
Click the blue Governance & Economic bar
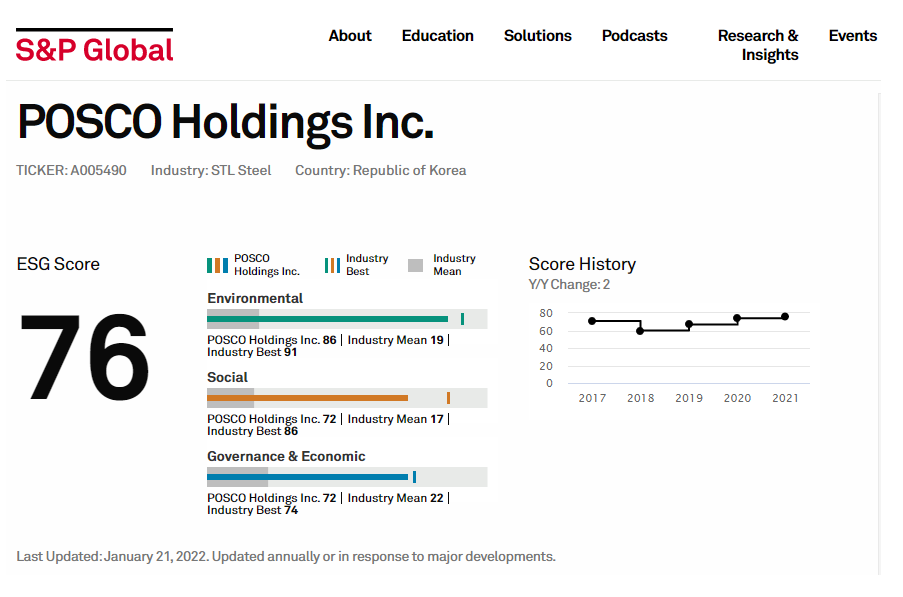click(308, 477)
